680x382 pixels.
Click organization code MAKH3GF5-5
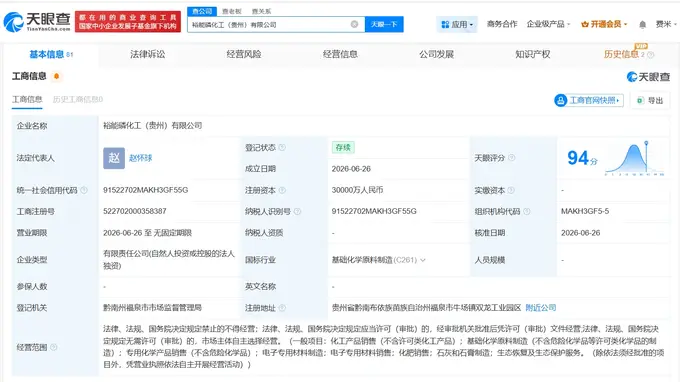pyautogui.click(x=585, y=211)
